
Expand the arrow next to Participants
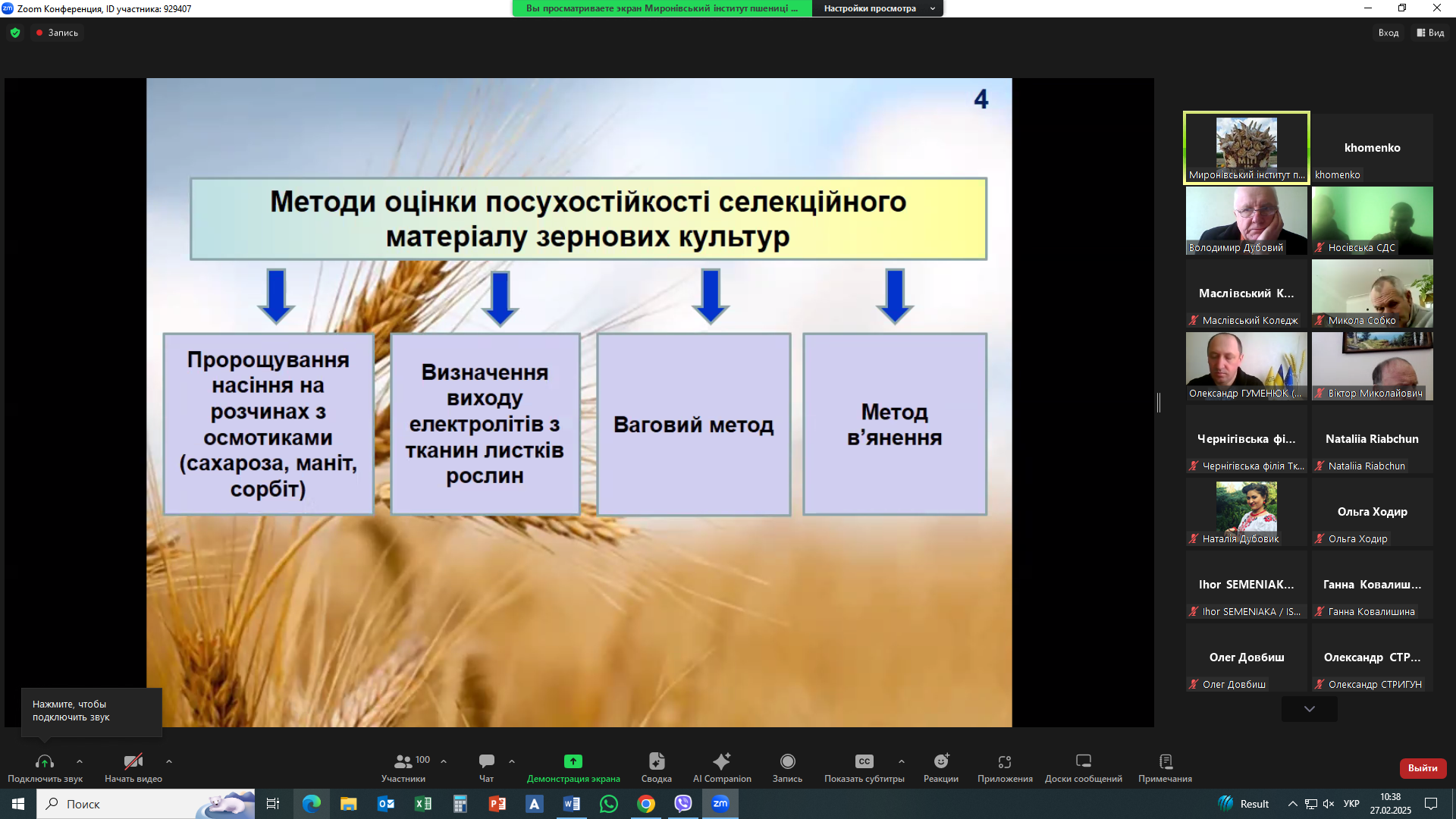click(x=444, y=761)
